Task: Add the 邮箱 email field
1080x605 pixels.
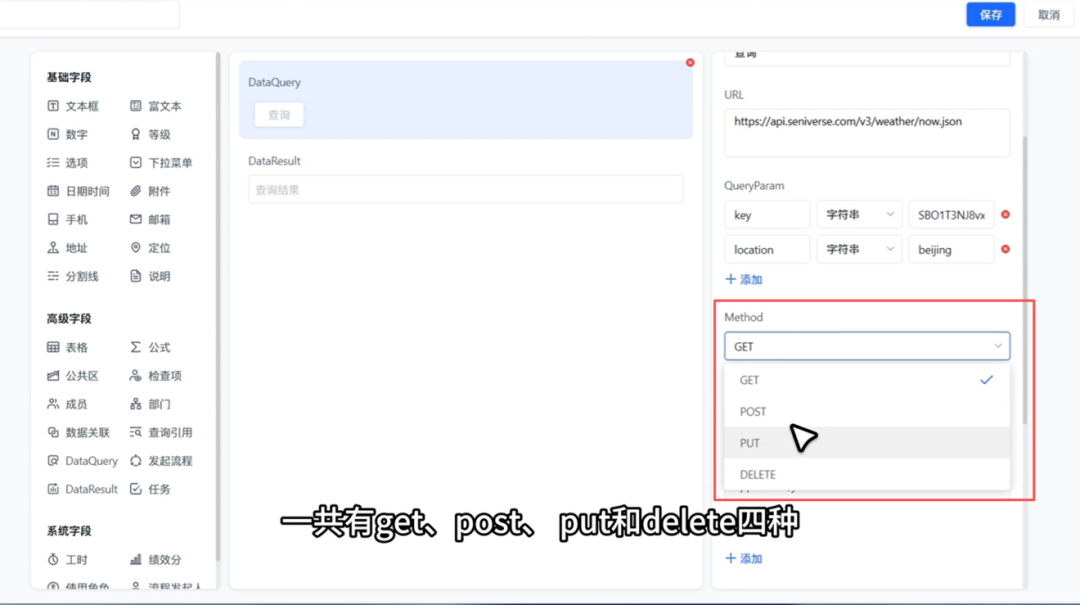Action: [150, 219]
